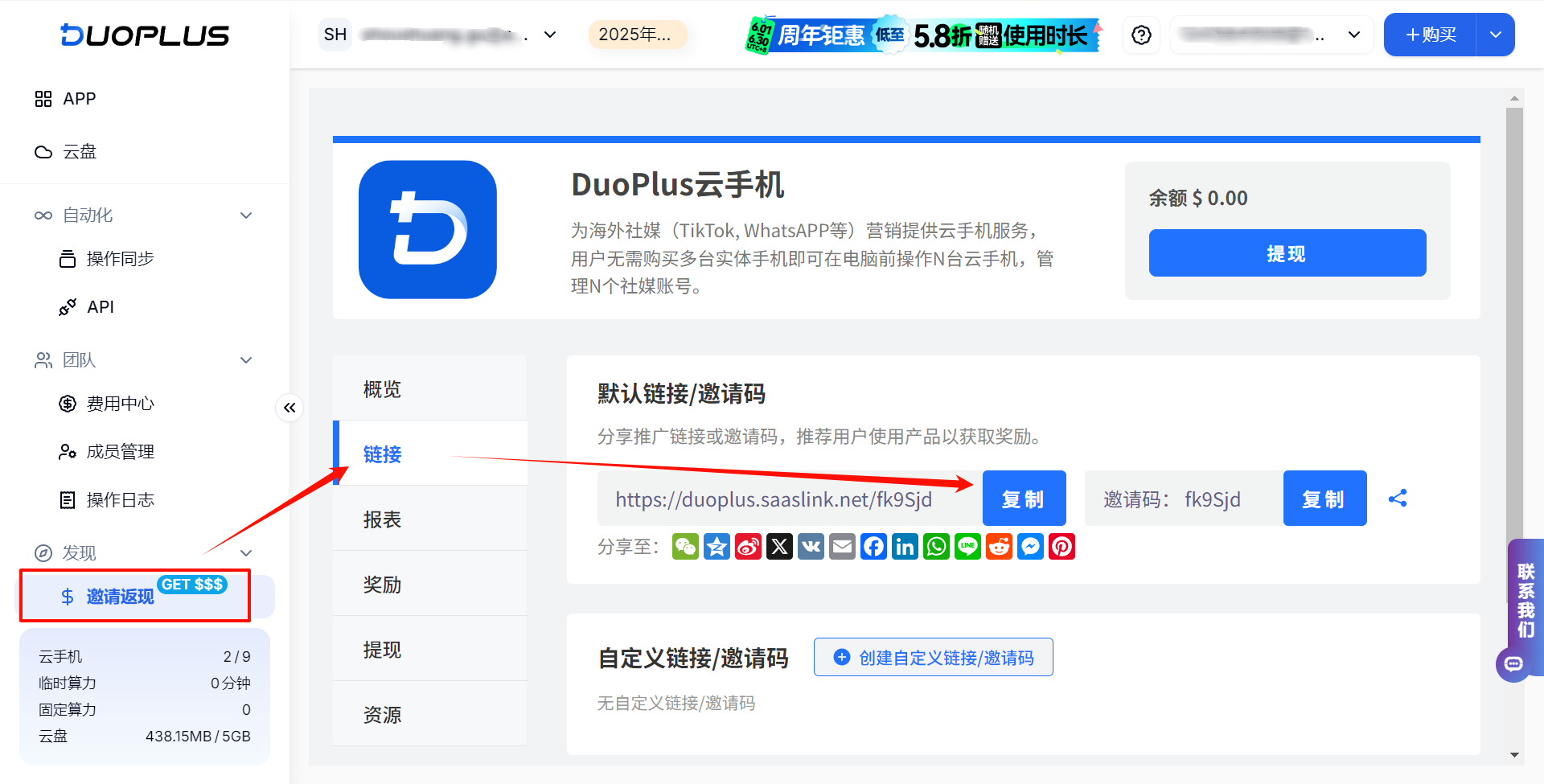Share to VK icon
The width and height of the screenshot is (1544, 784).
(811, 547)
